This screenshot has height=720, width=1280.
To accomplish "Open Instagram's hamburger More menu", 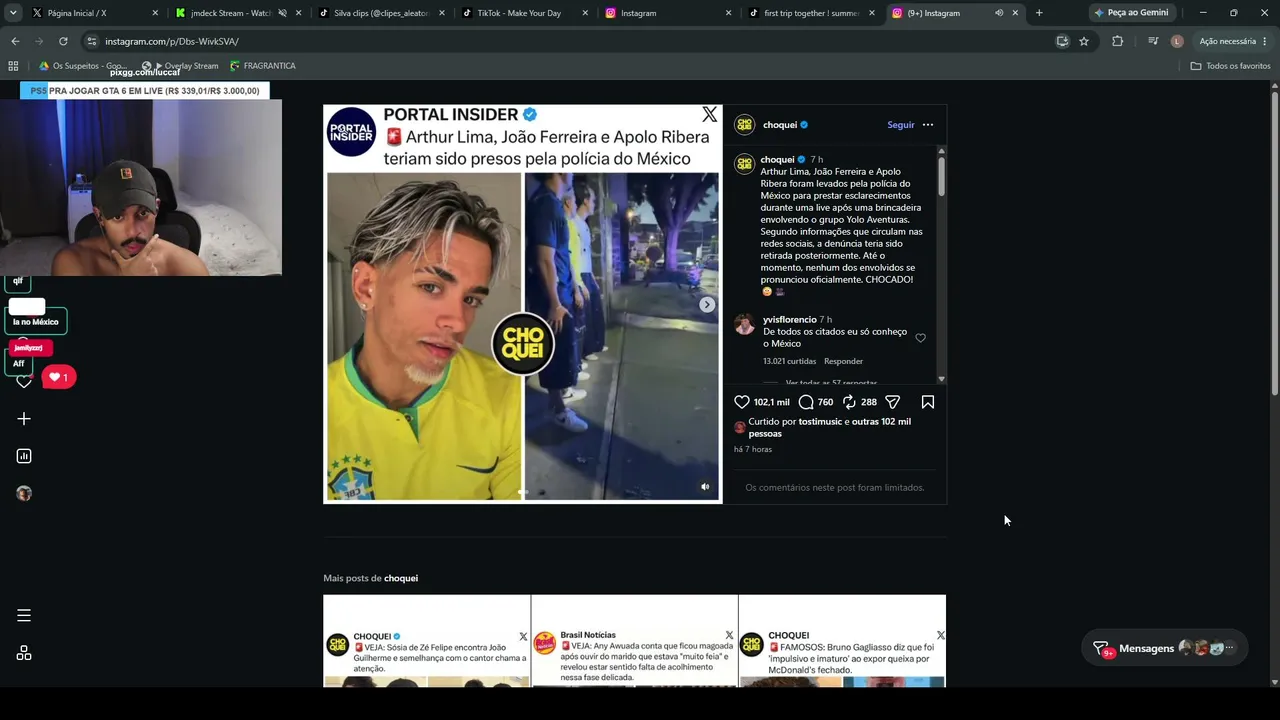I will (x=24, y=616).
